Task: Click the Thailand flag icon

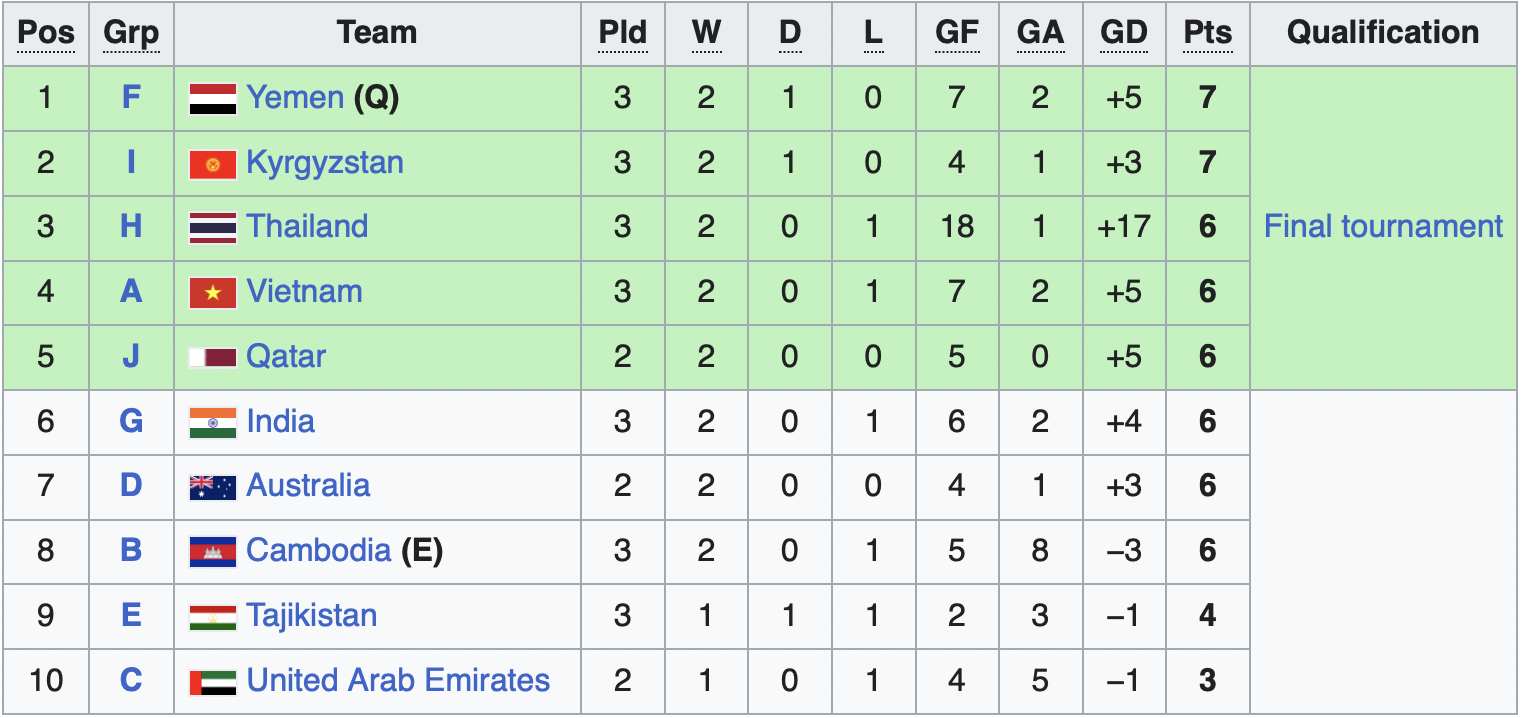Action: tap(213, 228)
